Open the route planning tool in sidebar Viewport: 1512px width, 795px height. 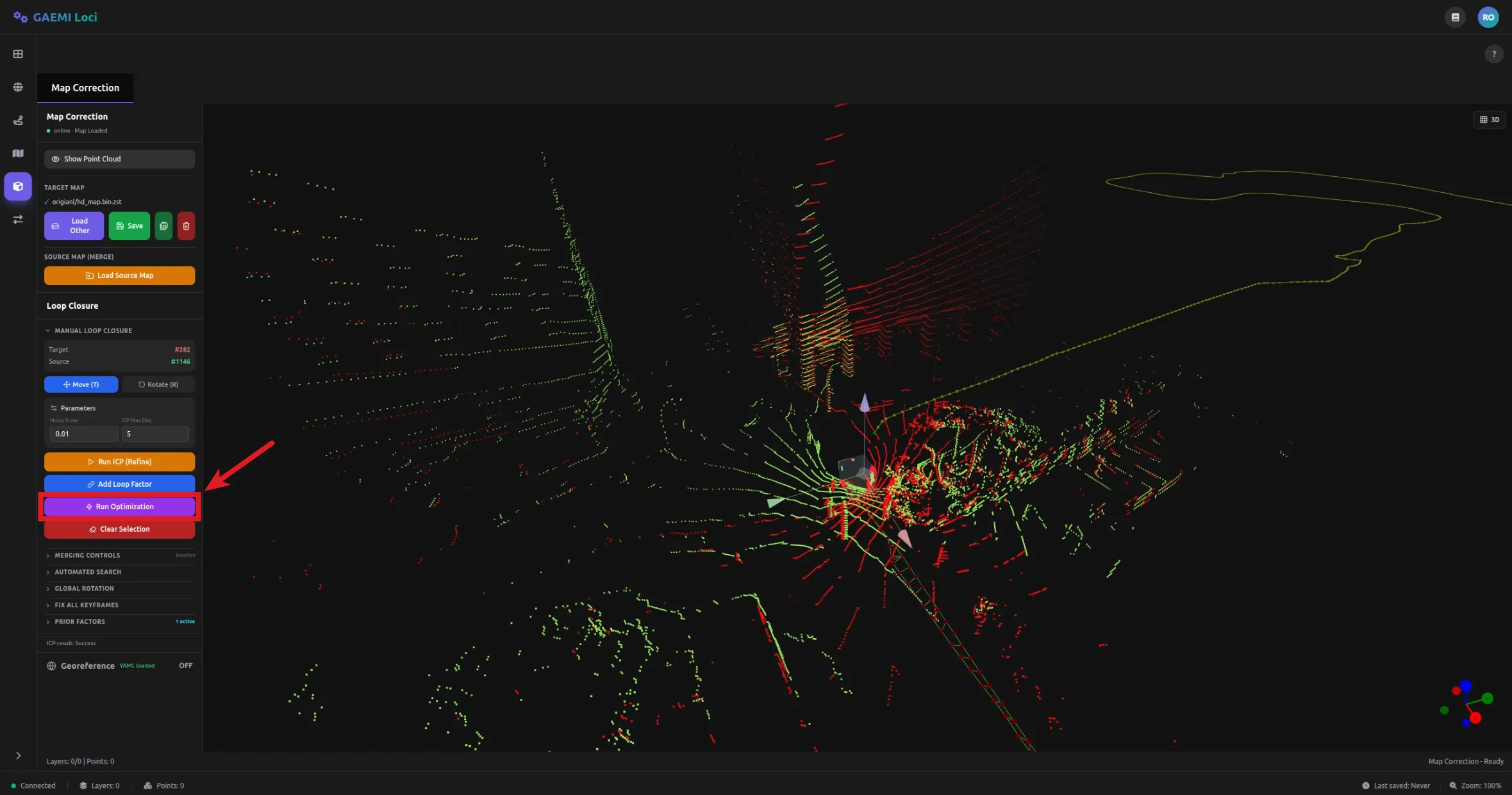click(17, 120)
